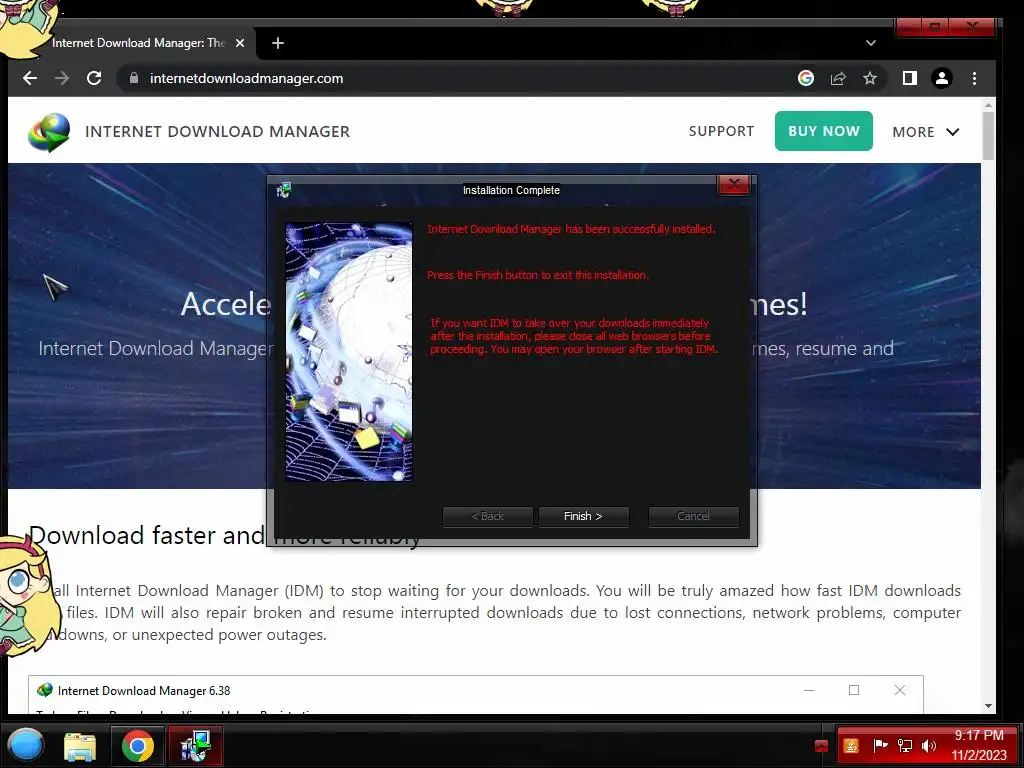Close the Internet Download Manager tab

(x=240, y=43)
